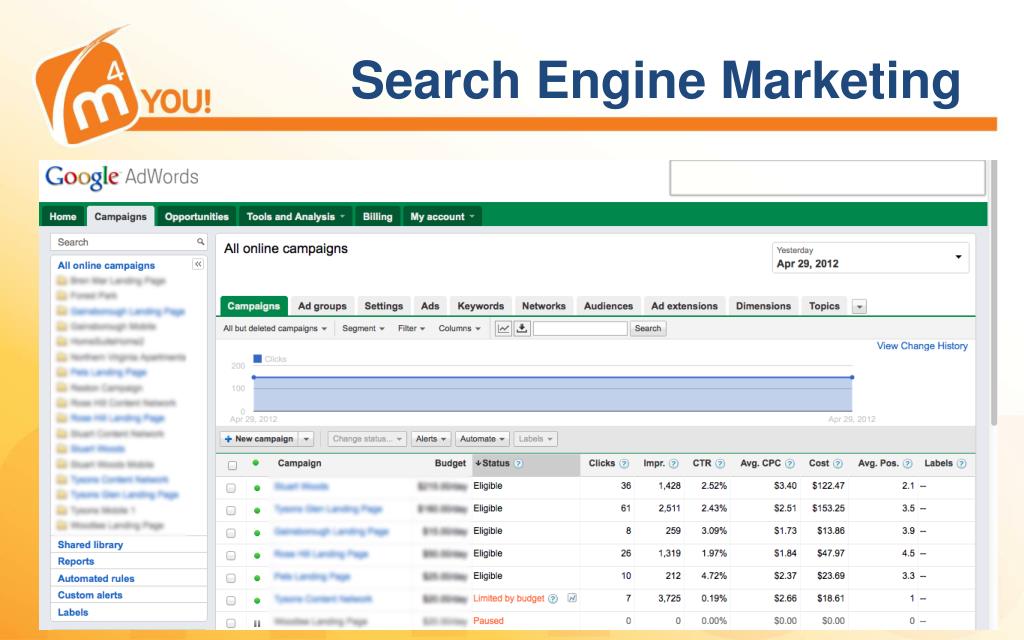
Task: Open the Opportunities tab
Action: 197,217
